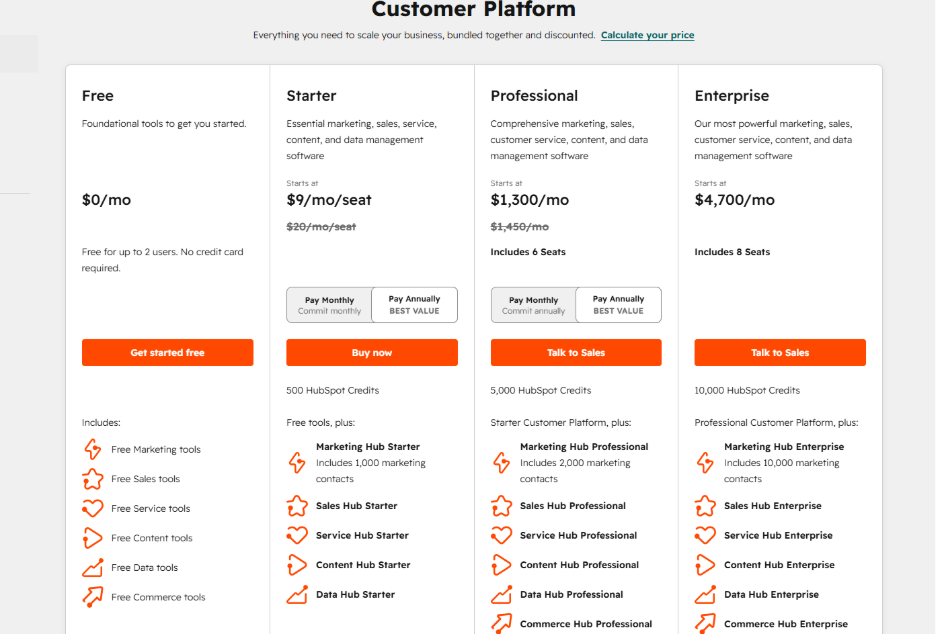Click the Commerce Hub Professional arrow icon
The width and height of the screenshot is (936, 634).
(x=501, y=623)
